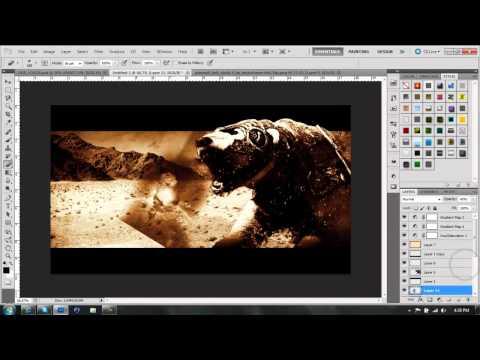The width and height of the screenshot is (480, 360).
Task: Open the Image menu
Action: coord(49,52)
